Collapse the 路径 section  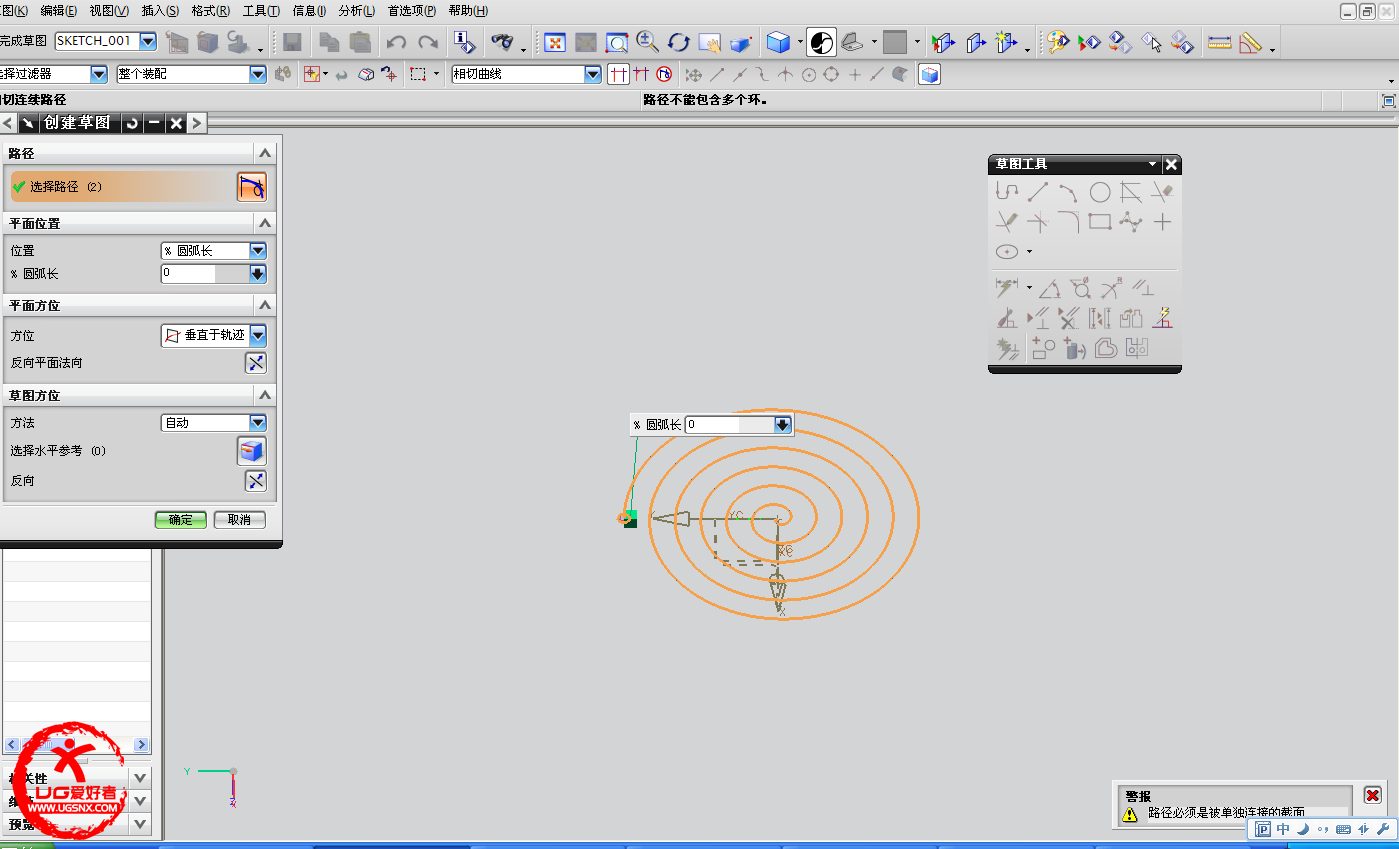tap(265, 153)
